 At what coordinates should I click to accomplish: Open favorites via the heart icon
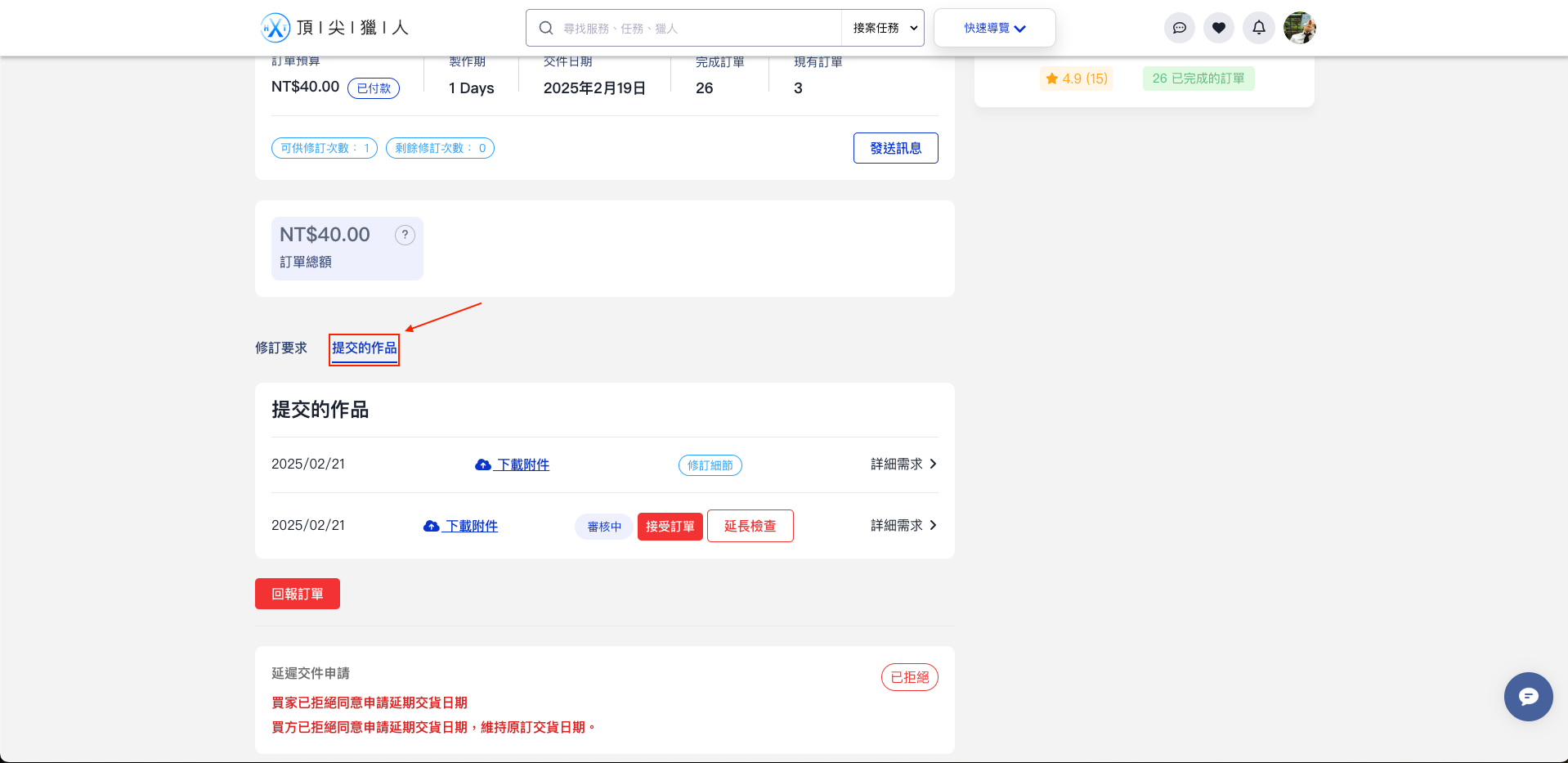pos(1218,27)
